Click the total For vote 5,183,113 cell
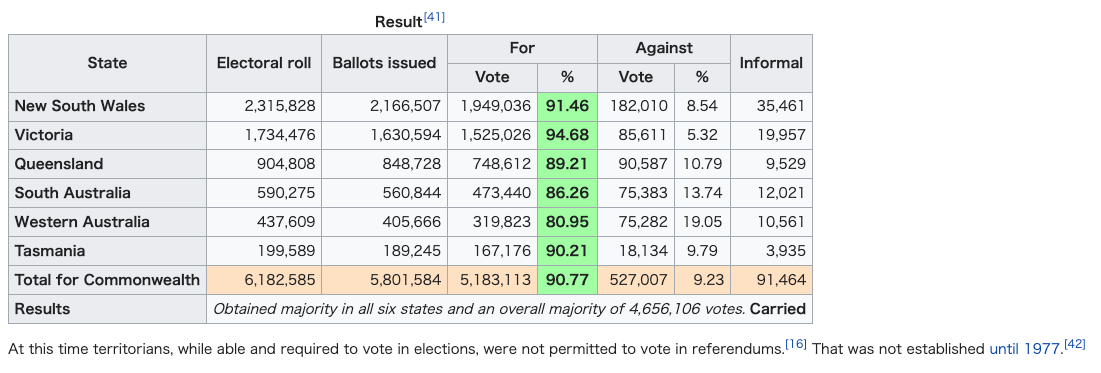Image resolution: width=1101 pixels, height=373 pixels. 492,280
